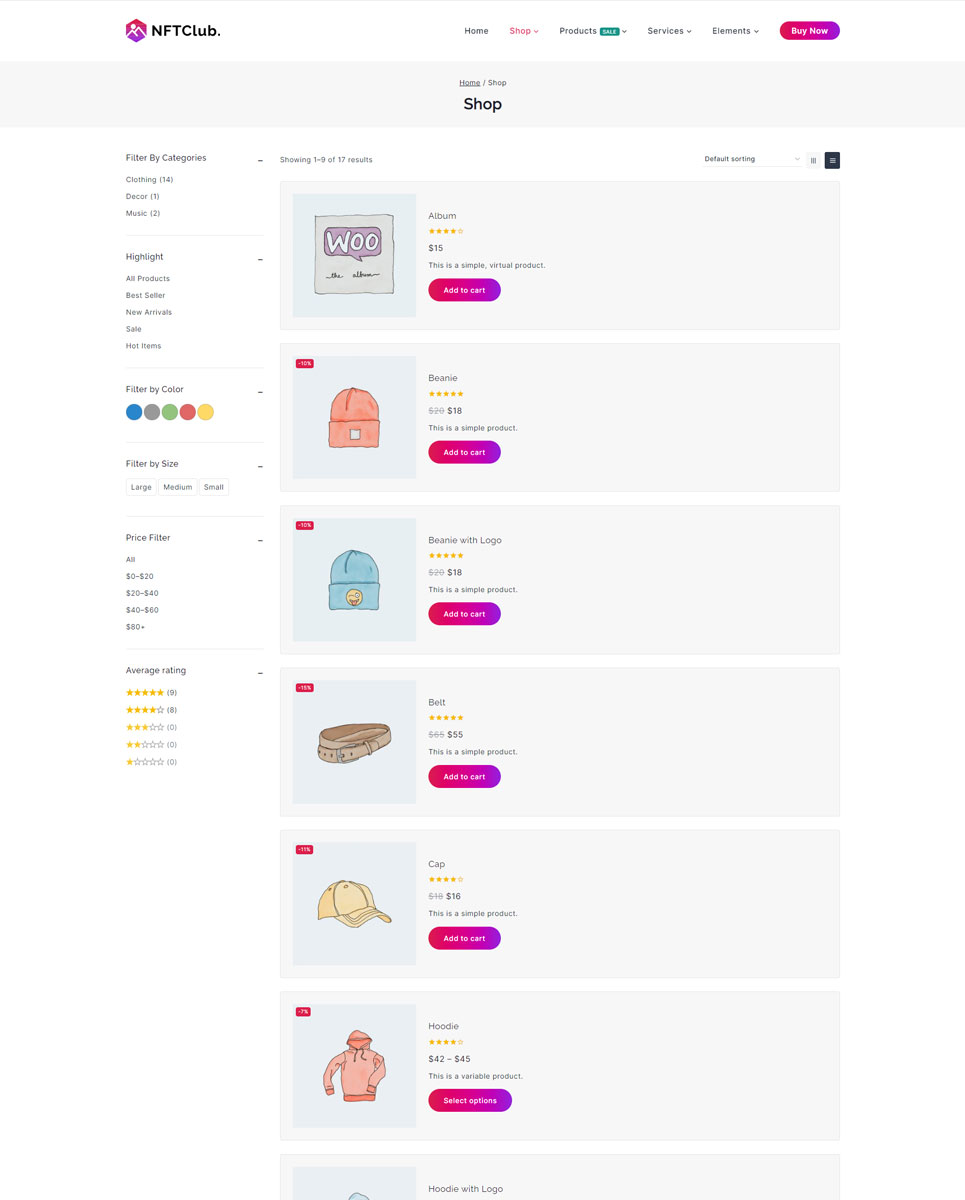Choose the blue color filter swatch
The image size is (965, 1200).
[134, 412]
